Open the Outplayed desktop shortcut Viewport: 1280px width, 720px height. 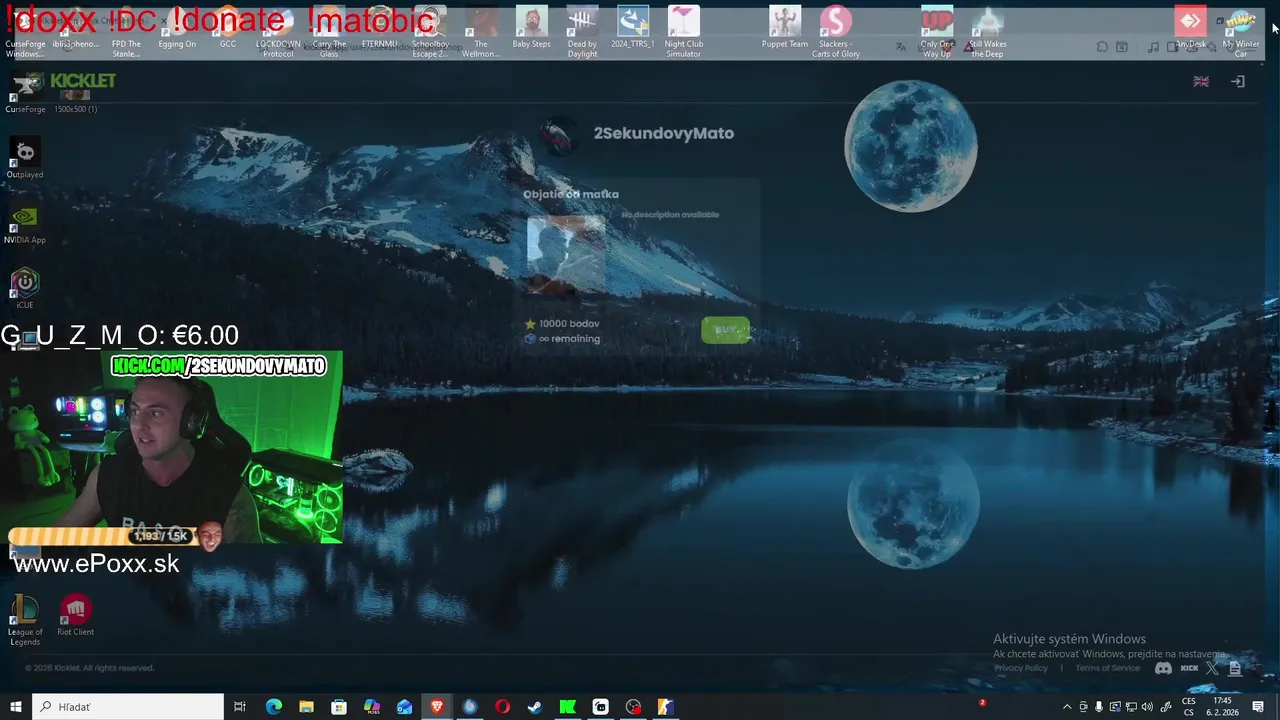25,158
